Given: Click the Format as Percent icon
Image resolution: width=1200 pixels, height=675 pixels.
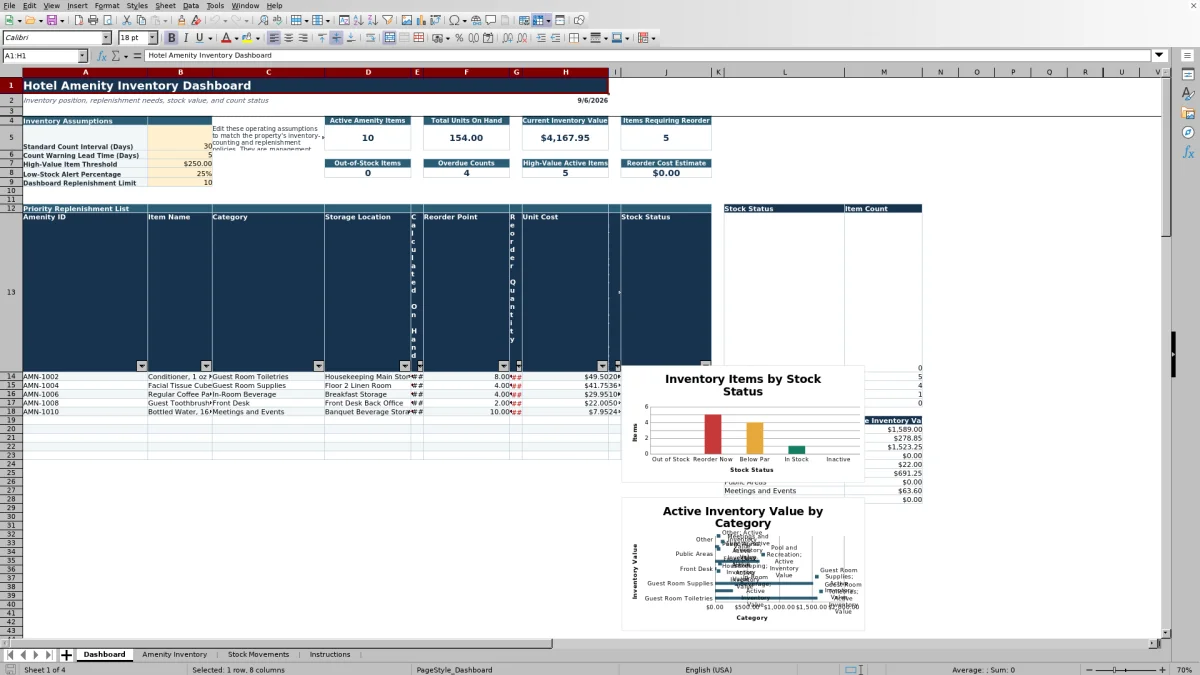Looking at the screenshot, I should coord(459,38).
